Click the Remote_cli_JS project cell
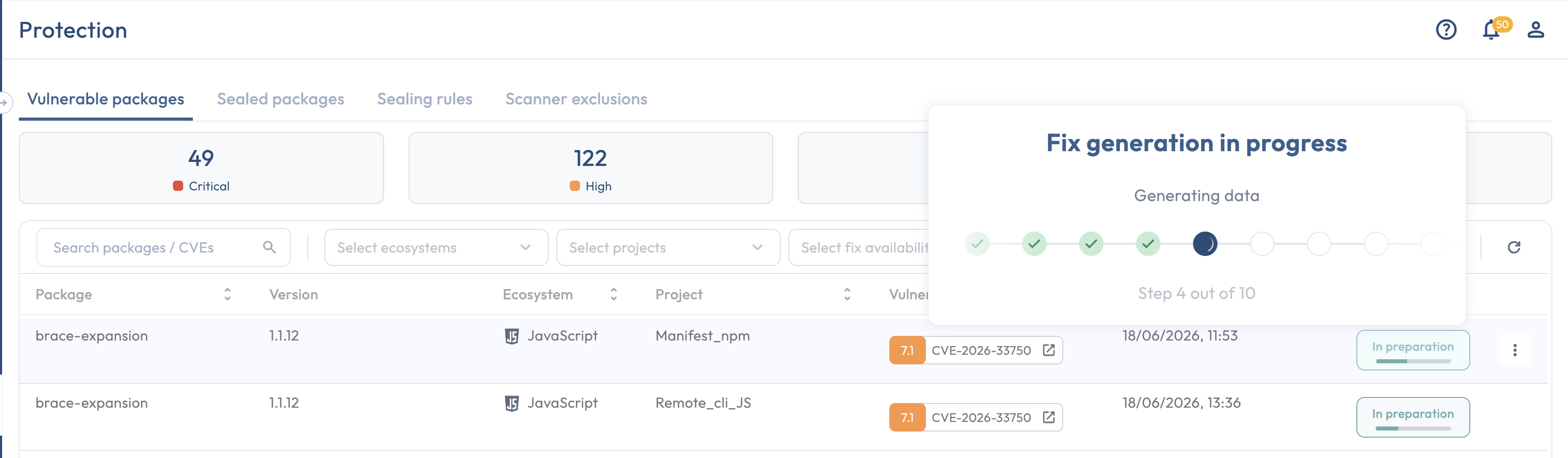Viewport: 1568px width, 458px height. 703,403
